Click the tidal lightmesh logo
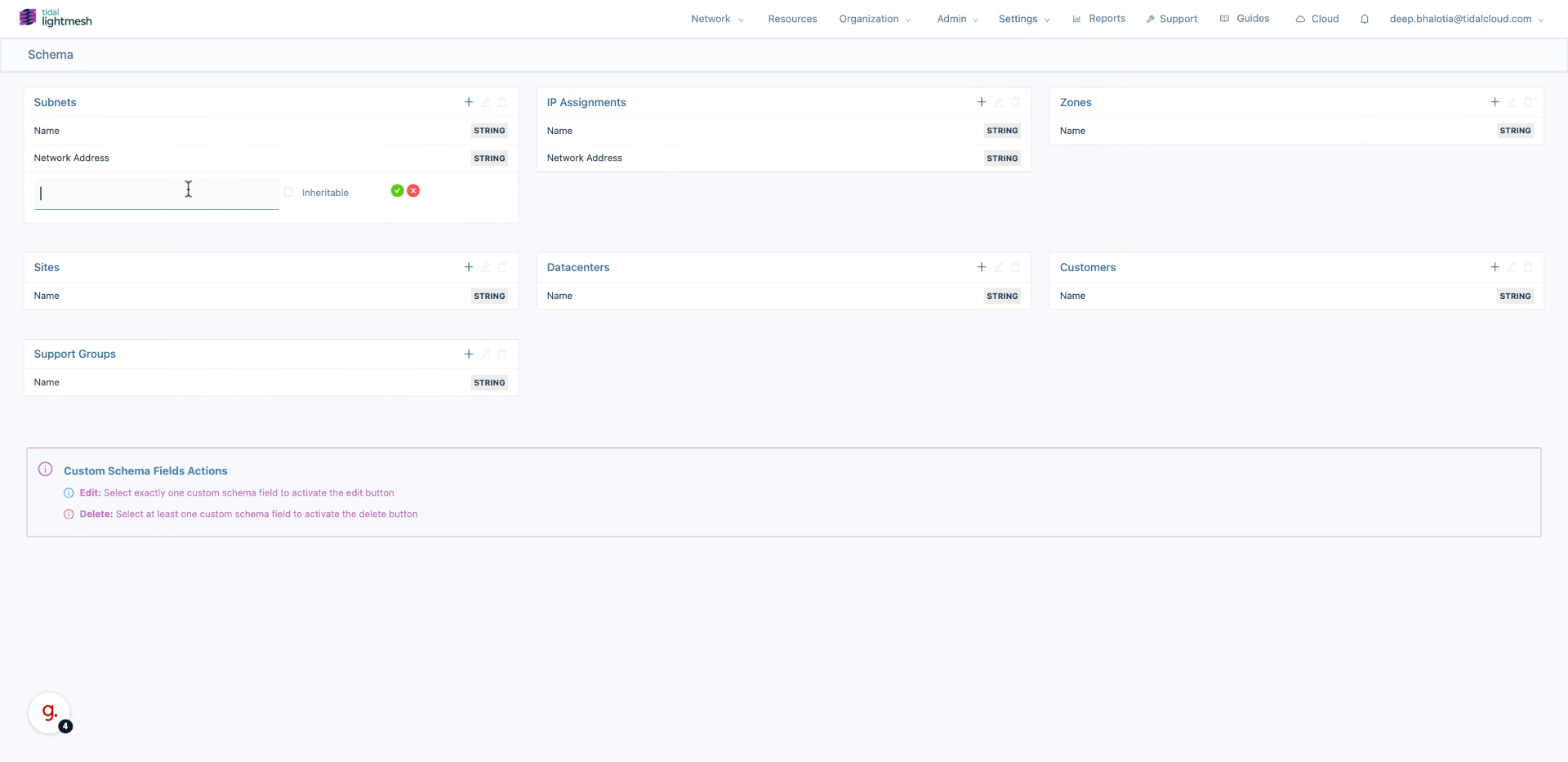Viewport: 1568px width, 762px height. pyautogui.click(x=56, y=18)
